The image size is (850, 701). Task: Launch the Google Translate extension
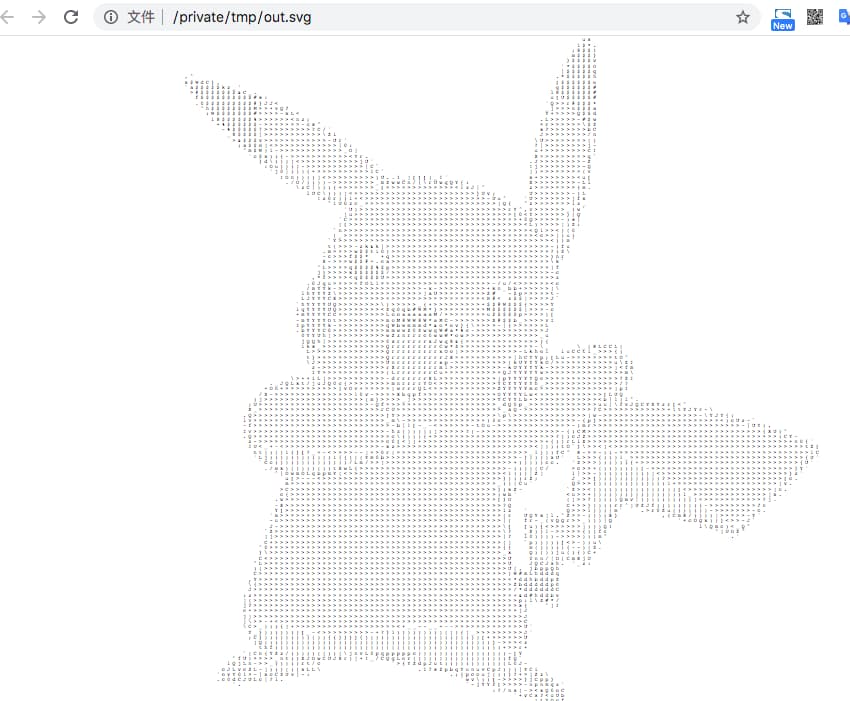844,17
